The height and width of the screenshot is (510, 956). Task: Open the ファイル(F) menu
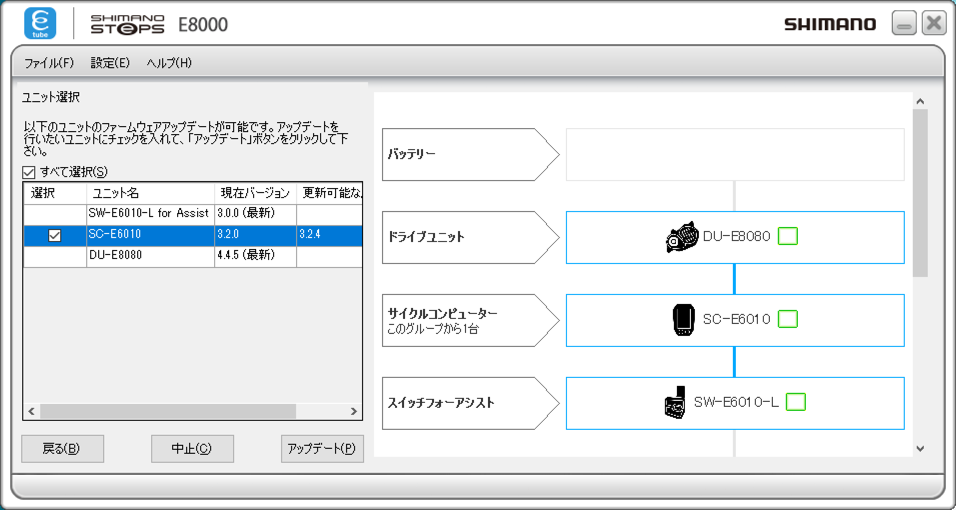[x=49, y=63]
